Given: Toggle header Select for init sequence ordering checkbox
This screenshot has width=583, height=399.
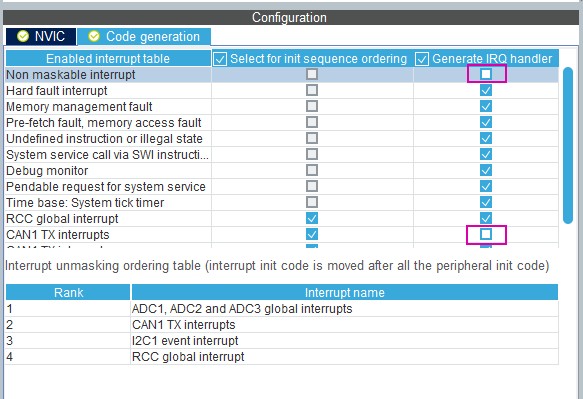Looking at the screenshot, I should pyautogui.click(x=220, y=59).
